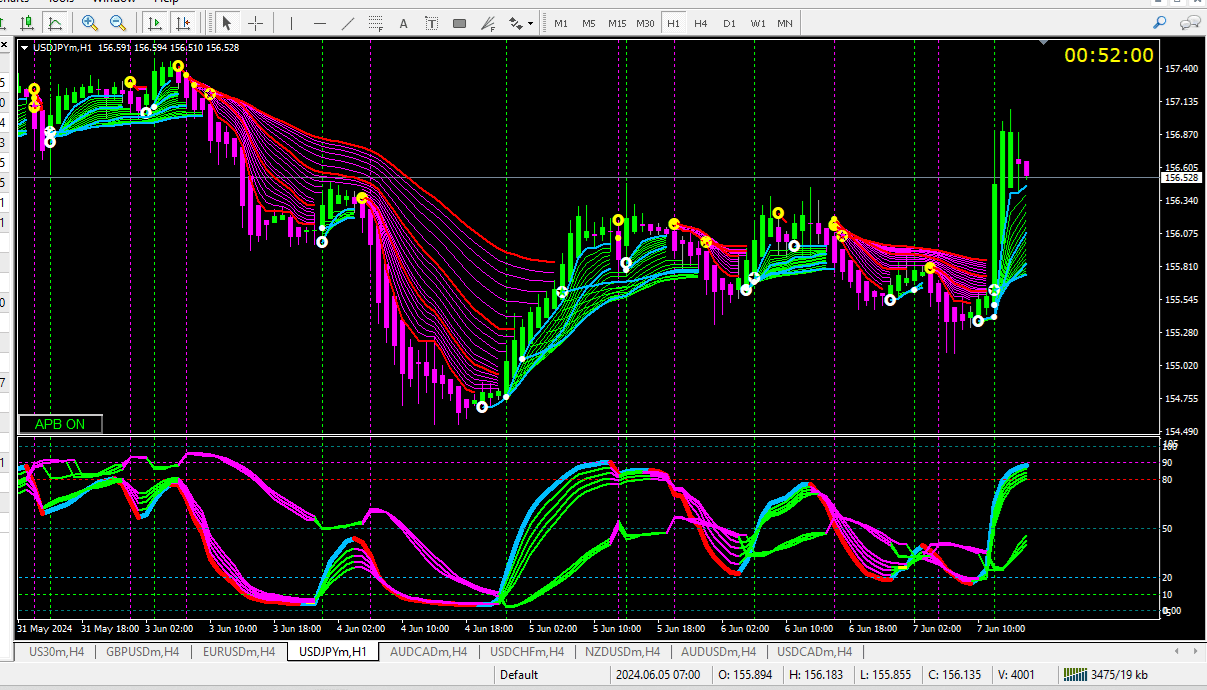This screenshot has height=690, width=1207.
Task: Switch timeframe to M30
Action: tap(645, 23)
